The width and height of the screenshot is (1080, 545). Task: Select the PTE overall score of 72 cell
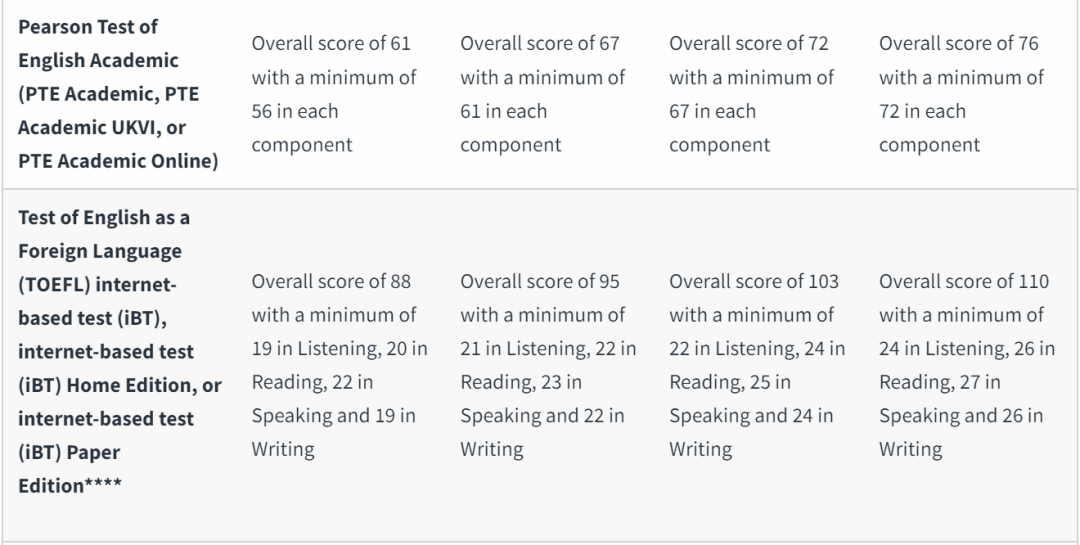click(751, 94)
